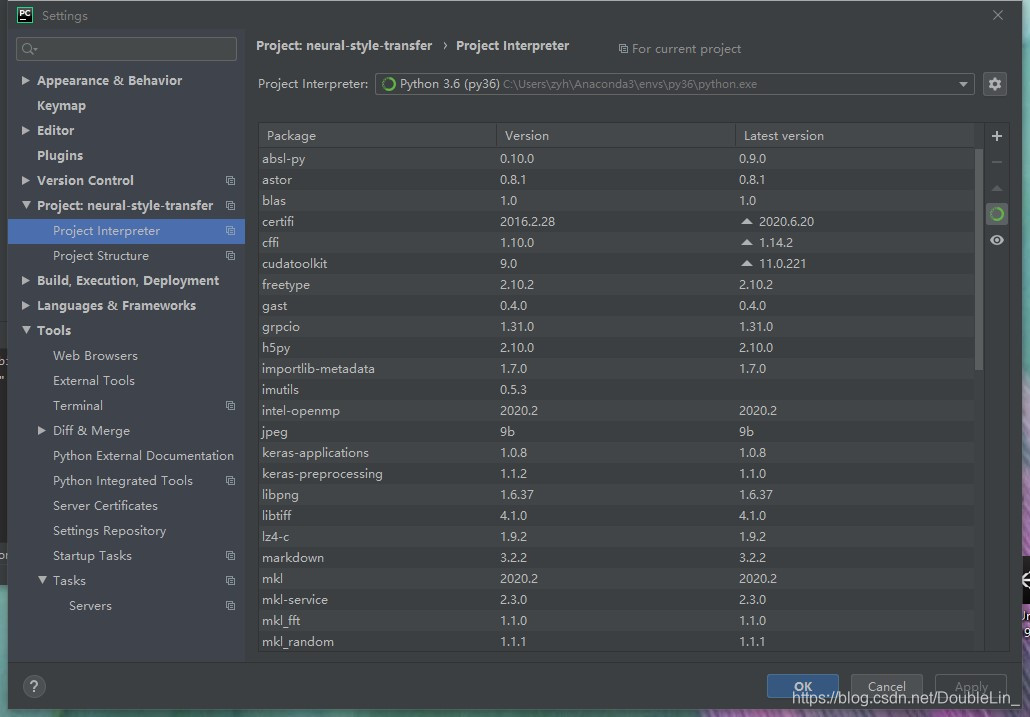Select the mkl_random package row
Viewport: 1030px width, 717px height.
pos(617,641)
